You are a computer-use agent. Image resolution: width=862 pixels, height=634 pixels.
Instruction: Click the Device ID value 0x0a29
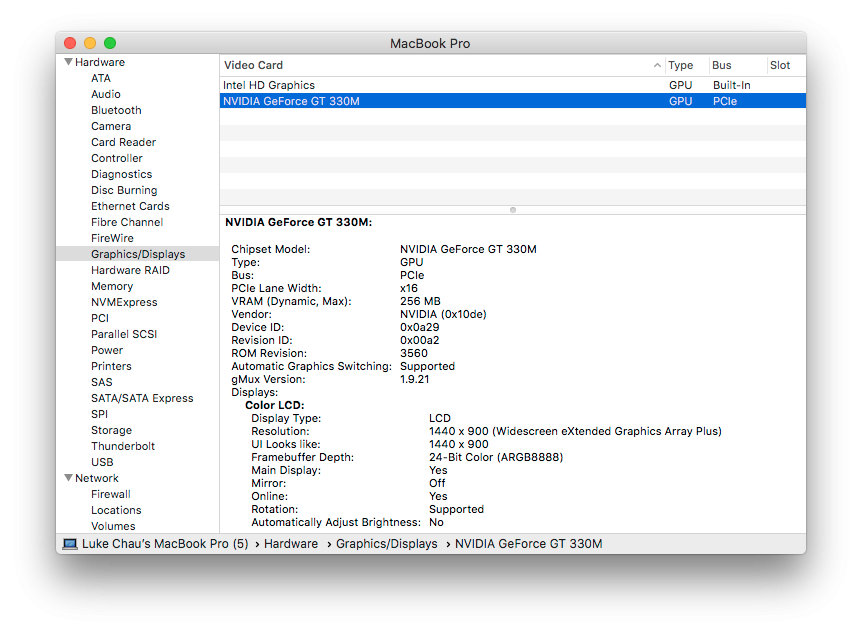point(419,327)
